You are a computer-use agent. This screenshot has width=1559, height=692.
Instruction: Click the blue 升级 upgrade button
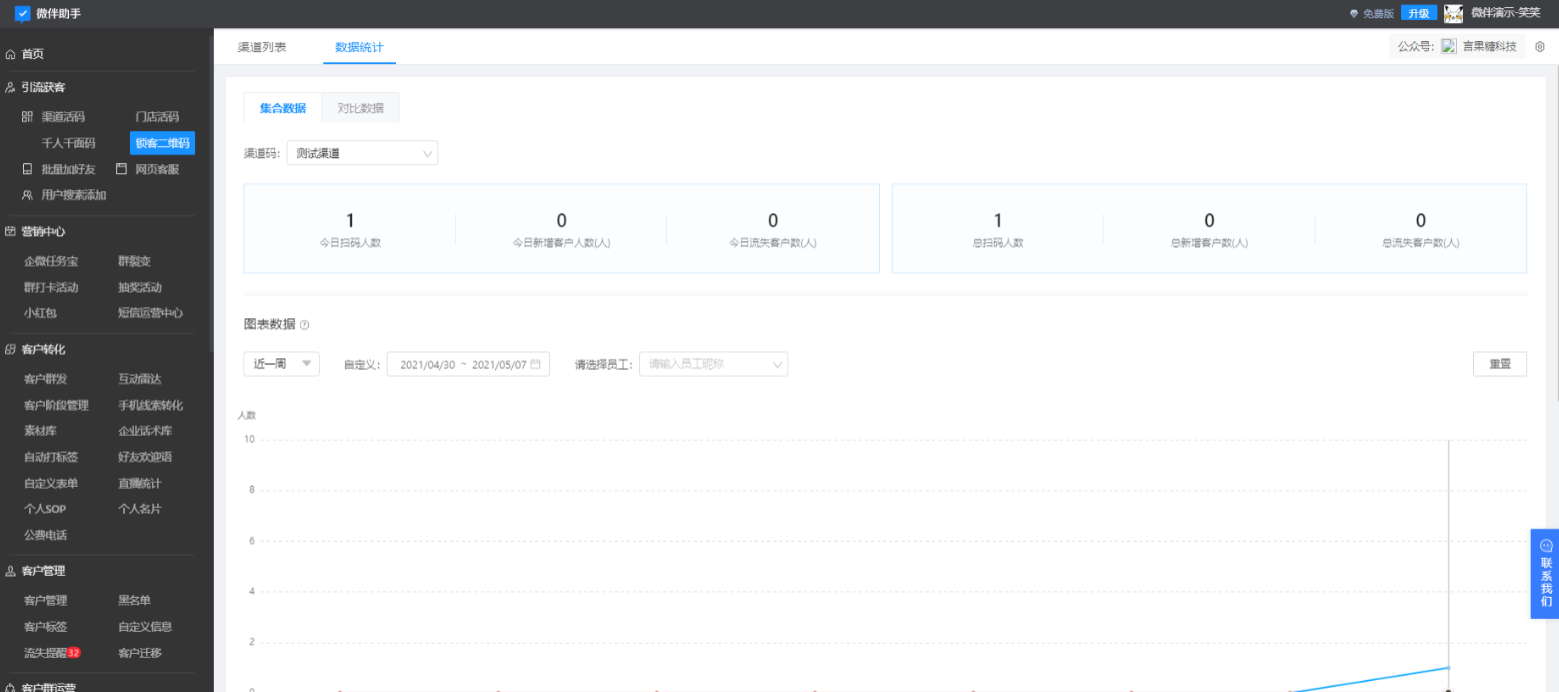pyautogui.click(x=1418, y=13)
